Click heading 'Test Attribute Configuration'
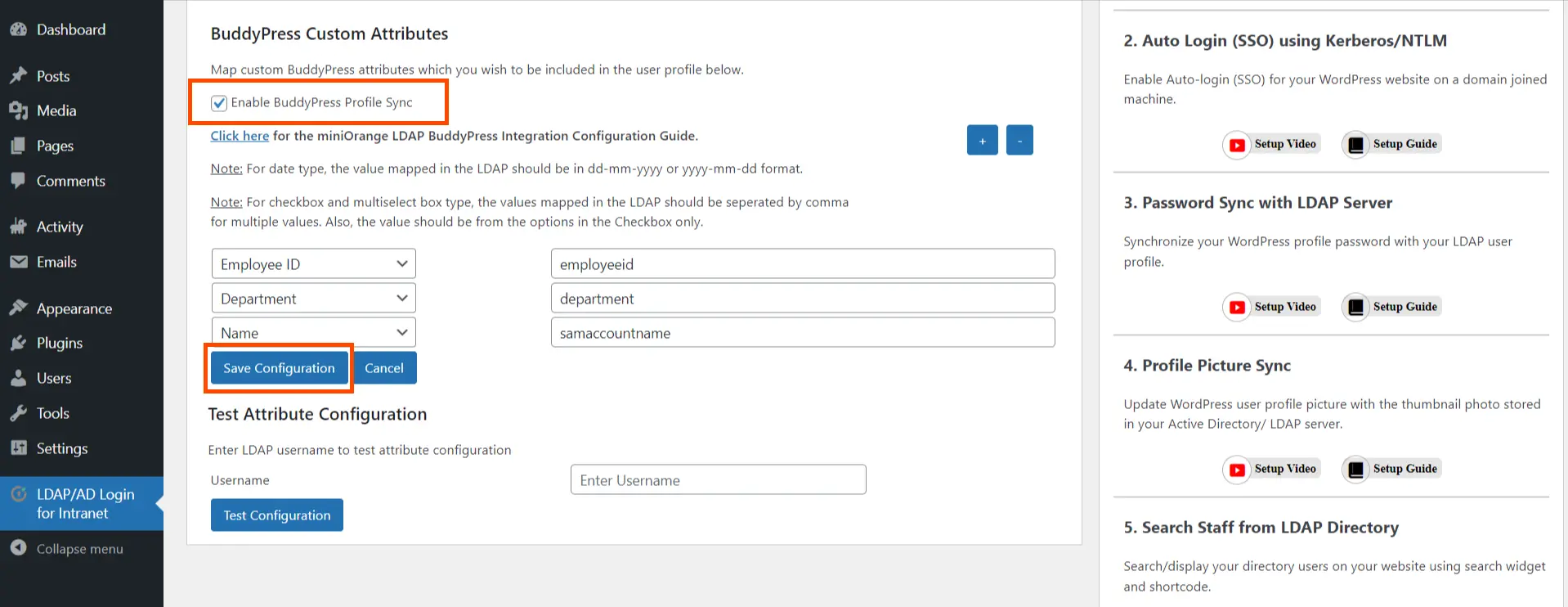Screen dimensions: 1568x607 [317, 414]
